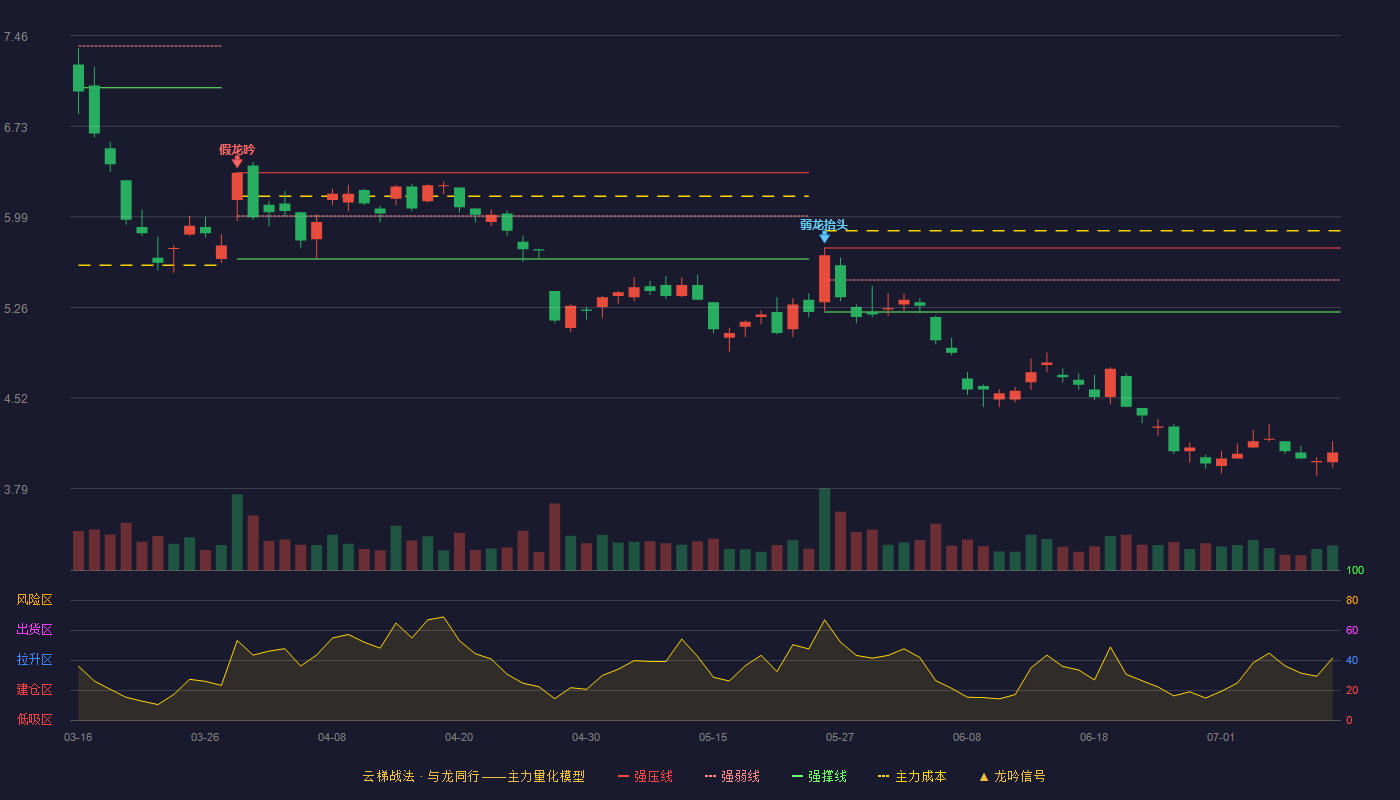Click the 3.79 price axis label
1400x800 pixels.
click(x=15, y=490)
